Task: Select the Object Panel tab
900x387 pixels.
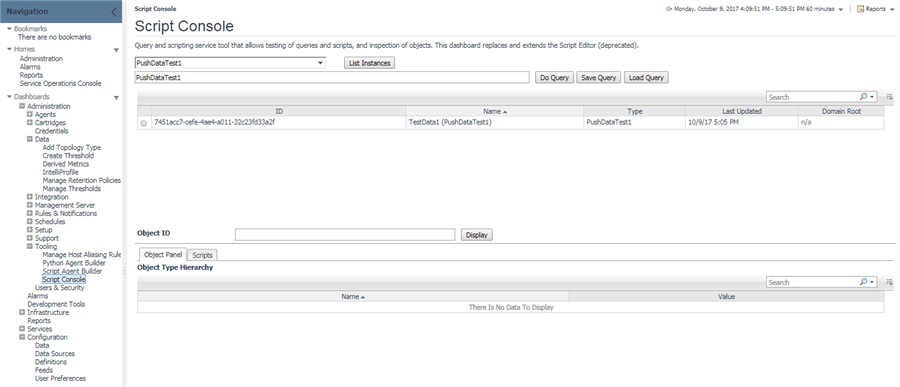Action: click(162, 254)
